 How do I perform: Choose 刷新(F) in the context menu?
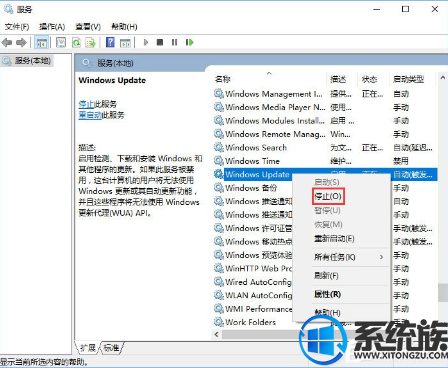326,276
